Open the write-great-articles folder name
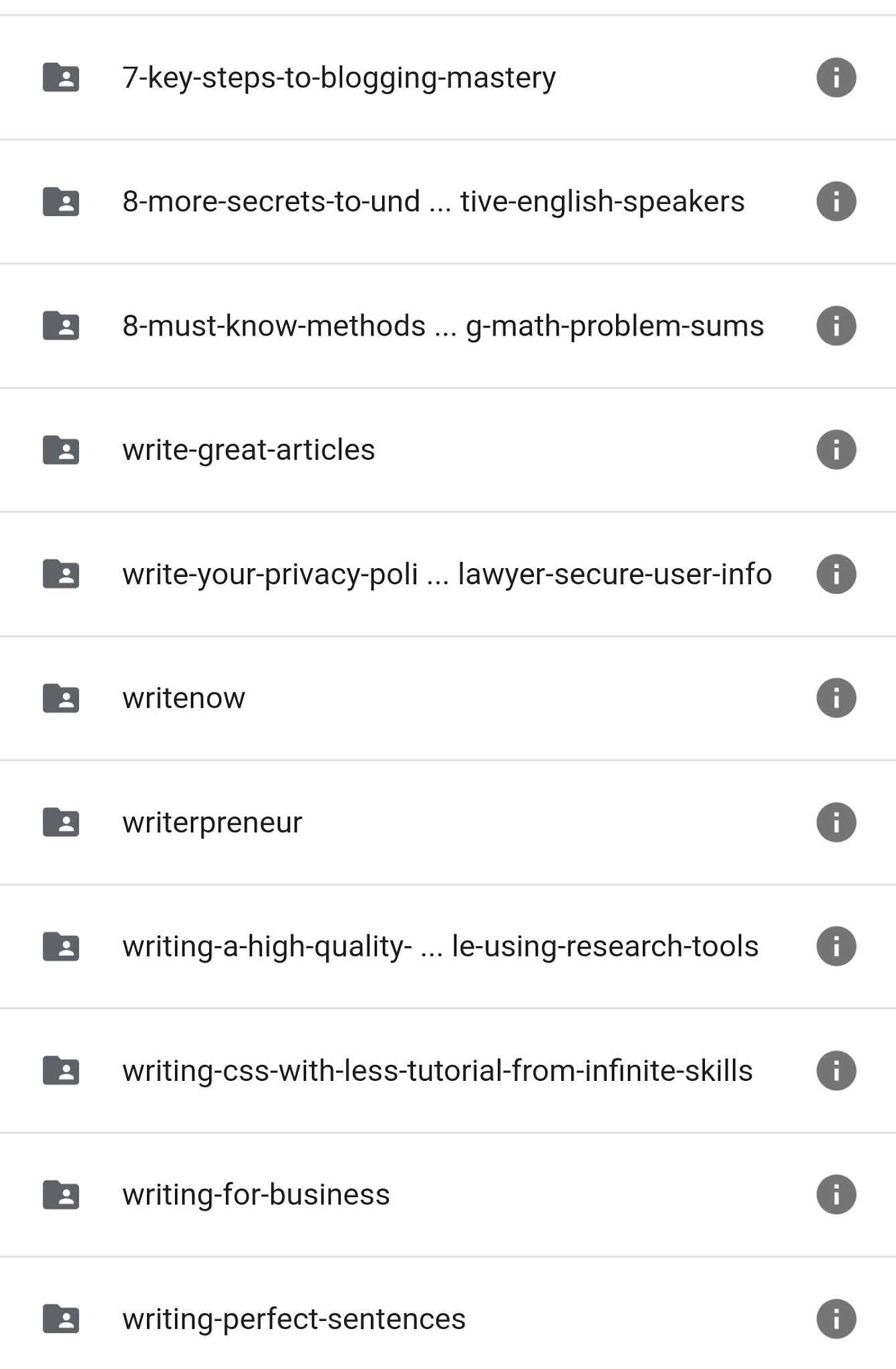The width and height of the screenshot is (896, 1369). (249, 450)
